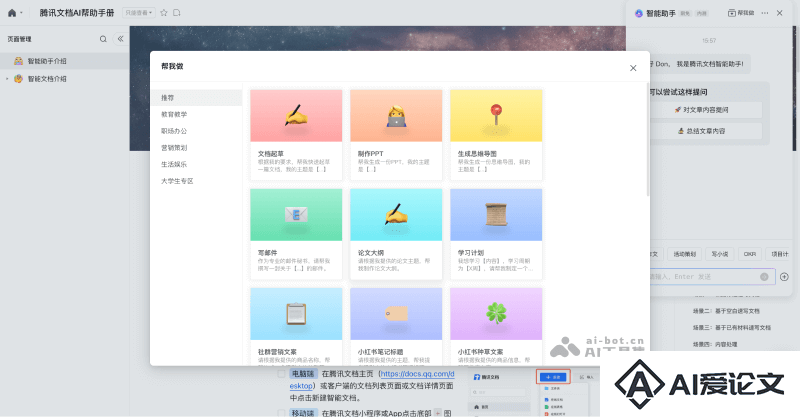The height and width of the screenshot is (417, 800).
Task: Star the document with the favorite icon
Action: 164,13
